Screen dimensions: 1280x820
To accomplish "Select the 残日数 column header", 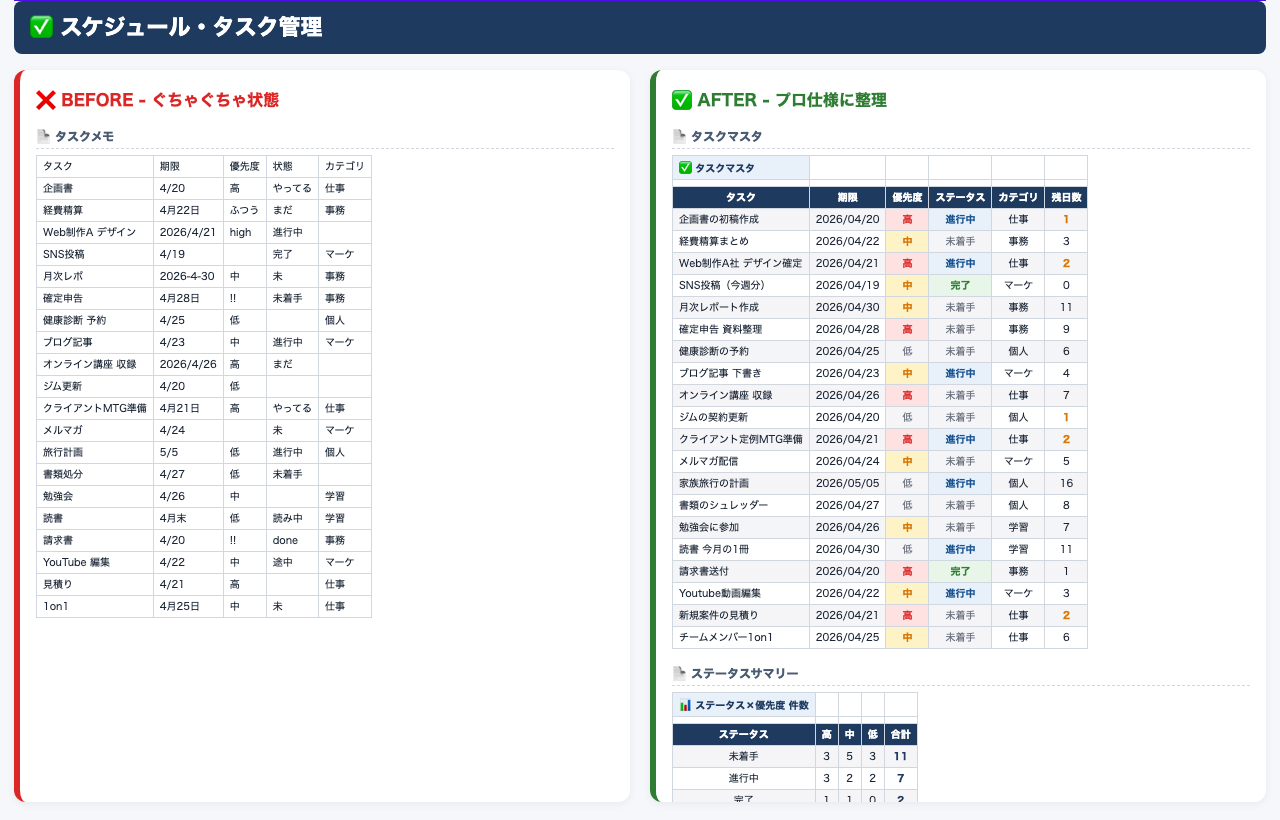I will [x=1066, y=197].
